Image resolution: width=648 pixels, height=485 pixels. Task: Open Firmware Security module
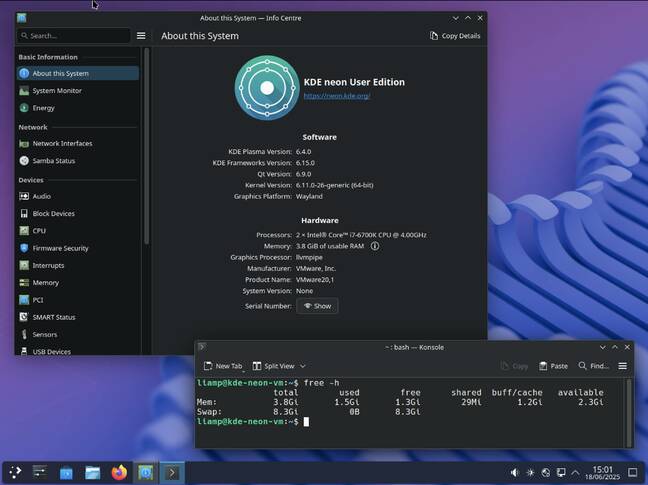click(78, 248)
